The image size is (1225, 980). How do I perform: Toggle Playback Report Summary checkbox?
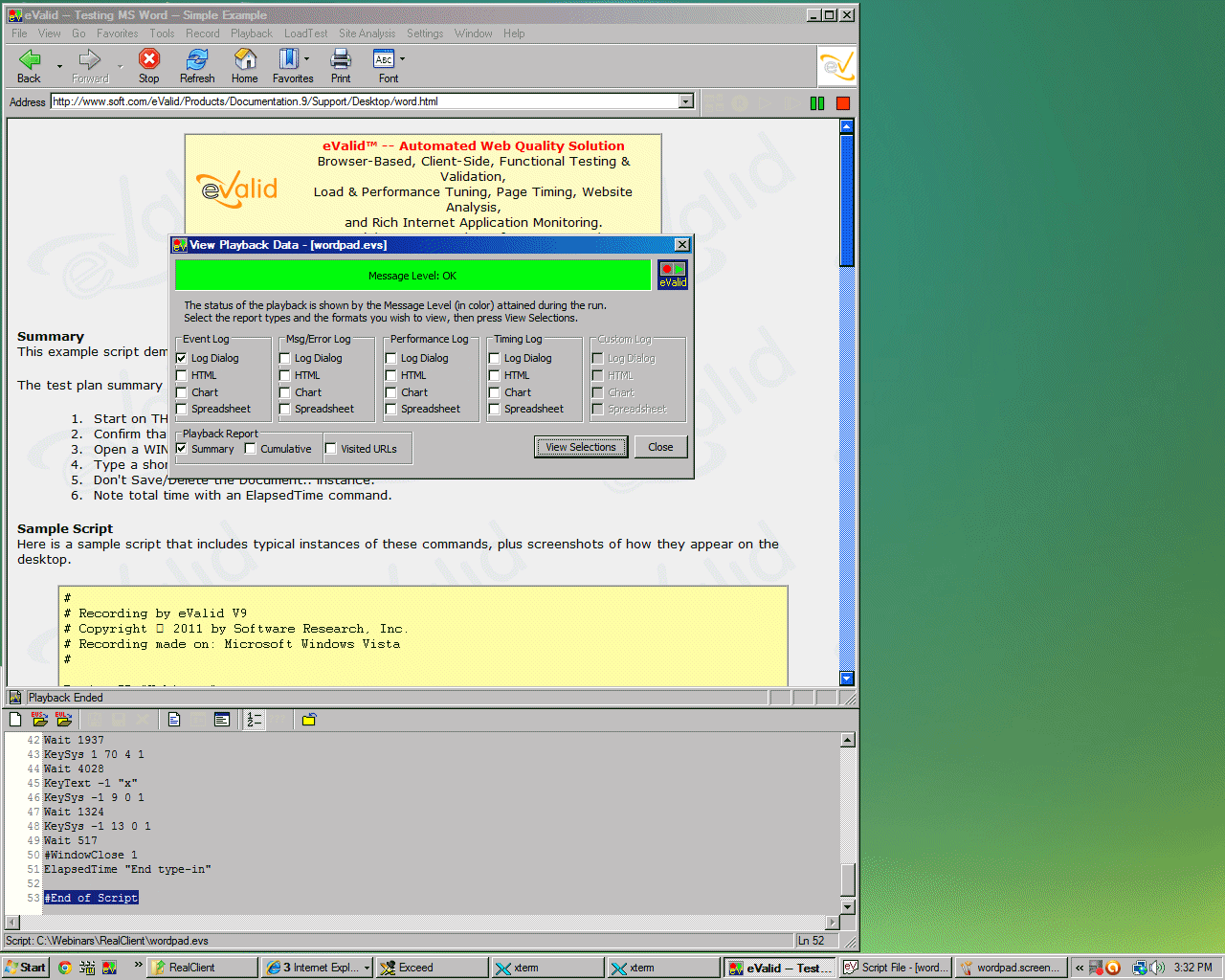click(182, 449)
